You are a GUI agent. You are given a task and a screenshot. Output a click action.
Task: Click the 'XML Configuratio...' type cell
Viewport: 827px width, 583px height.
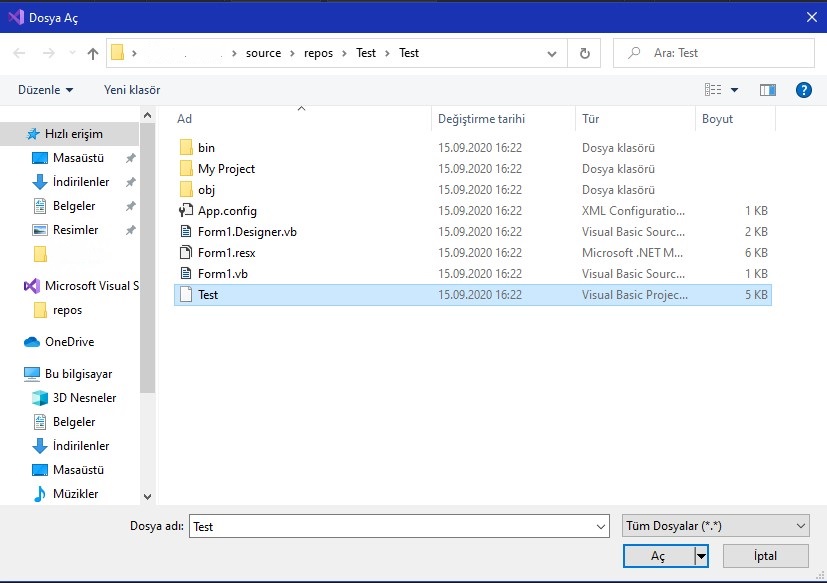click(633, 211)
